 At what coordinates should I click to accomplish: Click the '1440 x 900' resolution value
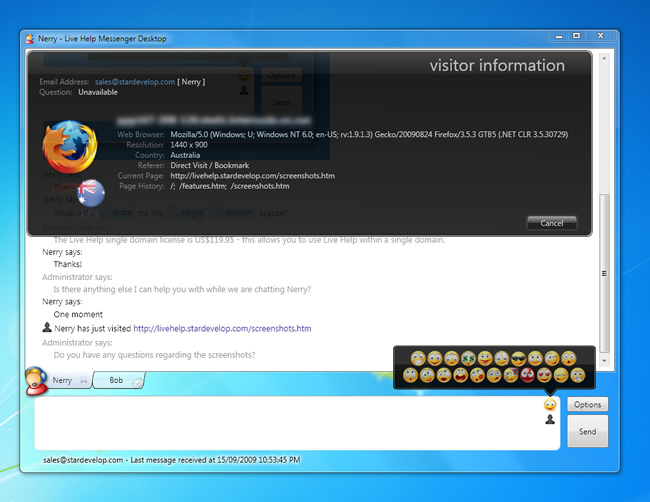point(189,145)
